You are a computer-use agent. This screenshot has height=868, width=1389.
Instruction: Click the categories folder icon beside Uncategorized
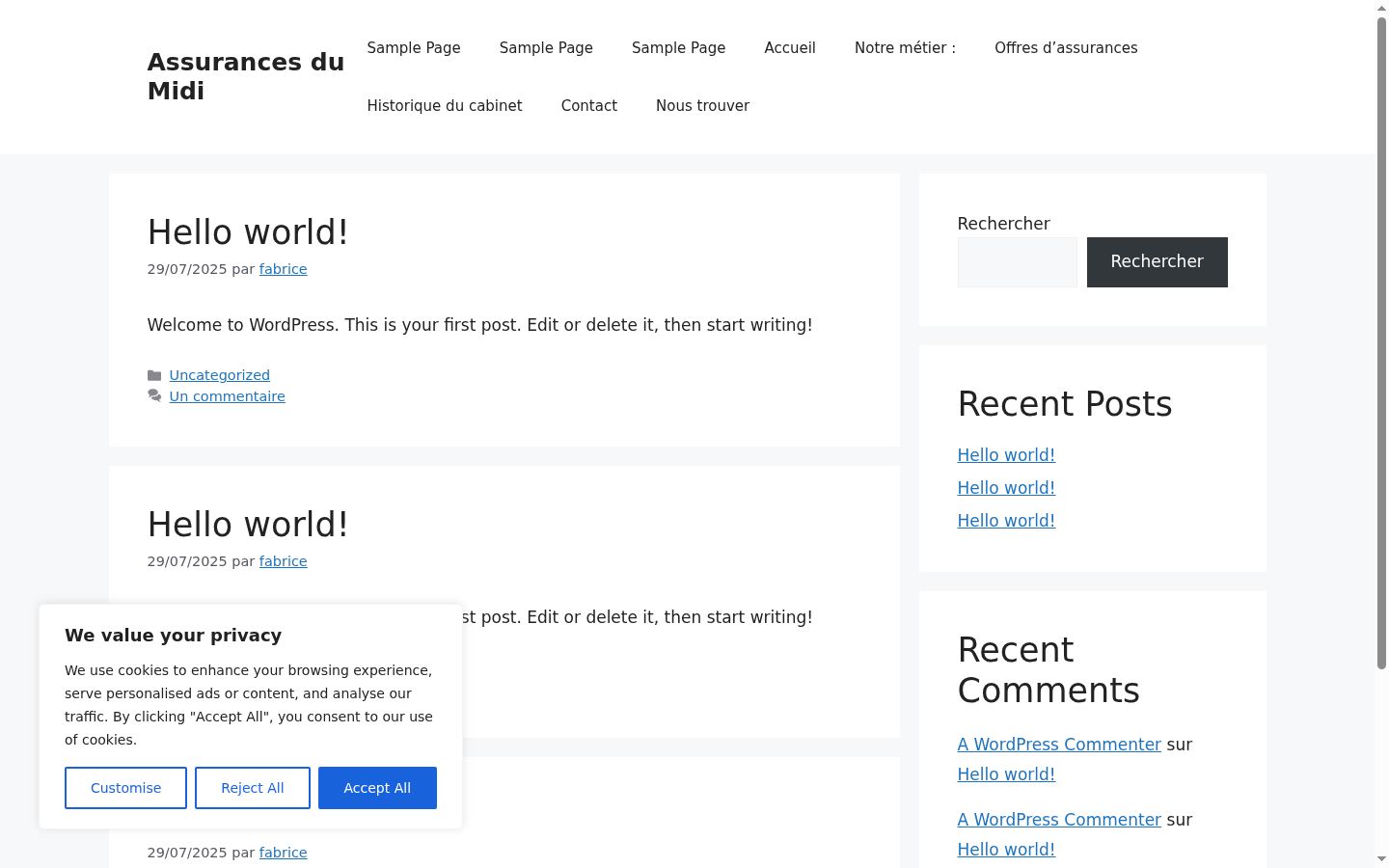[154, 375]
